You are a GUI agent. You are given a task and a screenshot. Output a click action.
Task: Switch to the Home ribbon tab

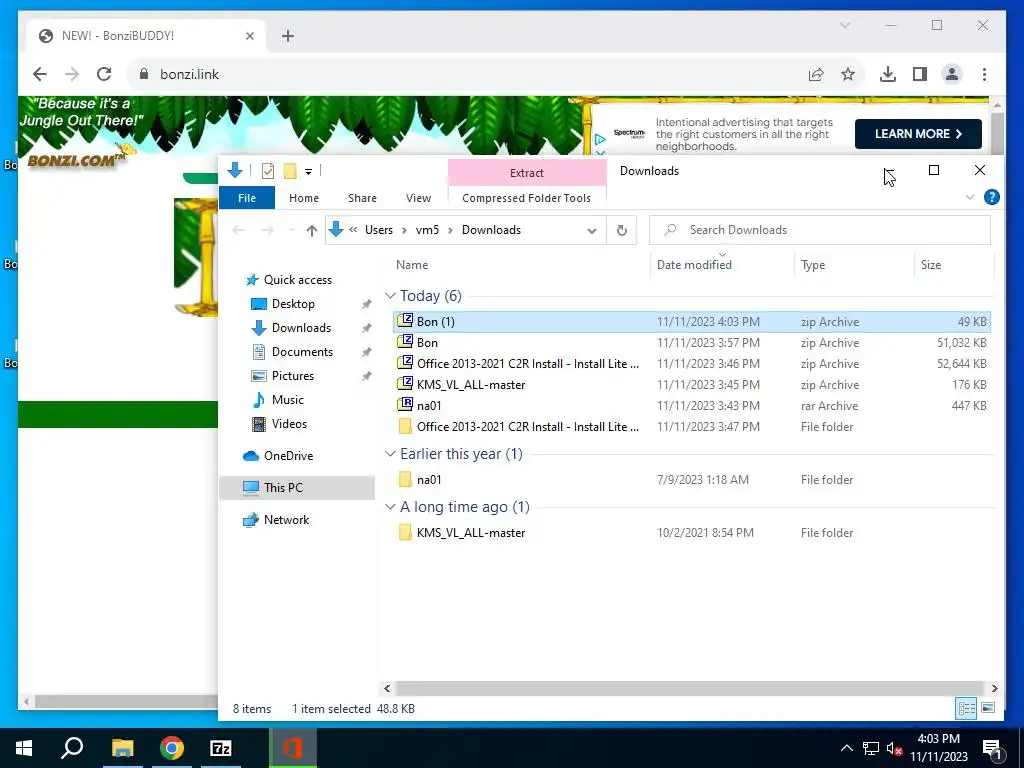pyautogui.click(x=304, y=198)
